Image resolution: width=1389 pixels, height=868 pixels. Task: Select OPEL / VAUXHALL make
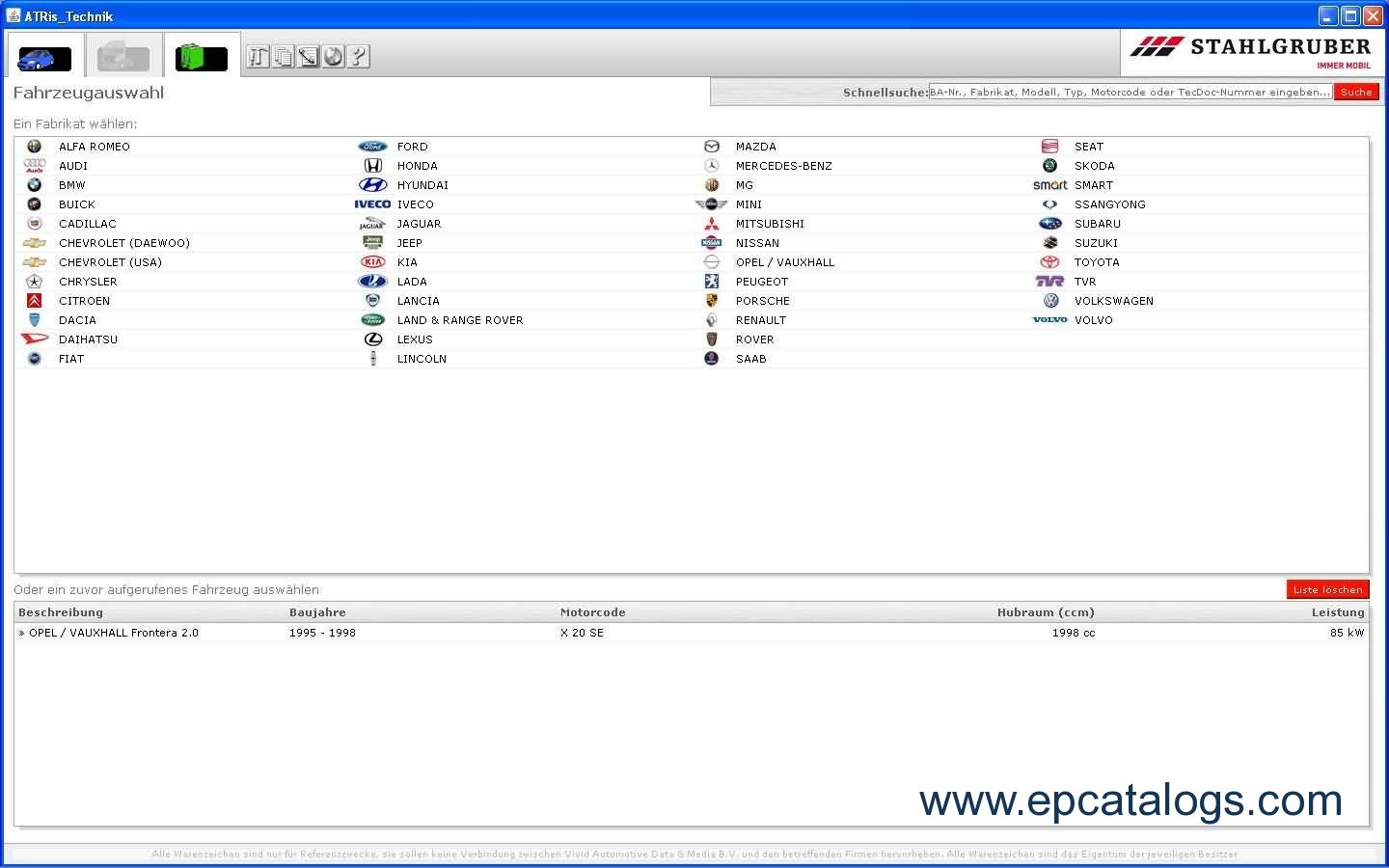785,262
